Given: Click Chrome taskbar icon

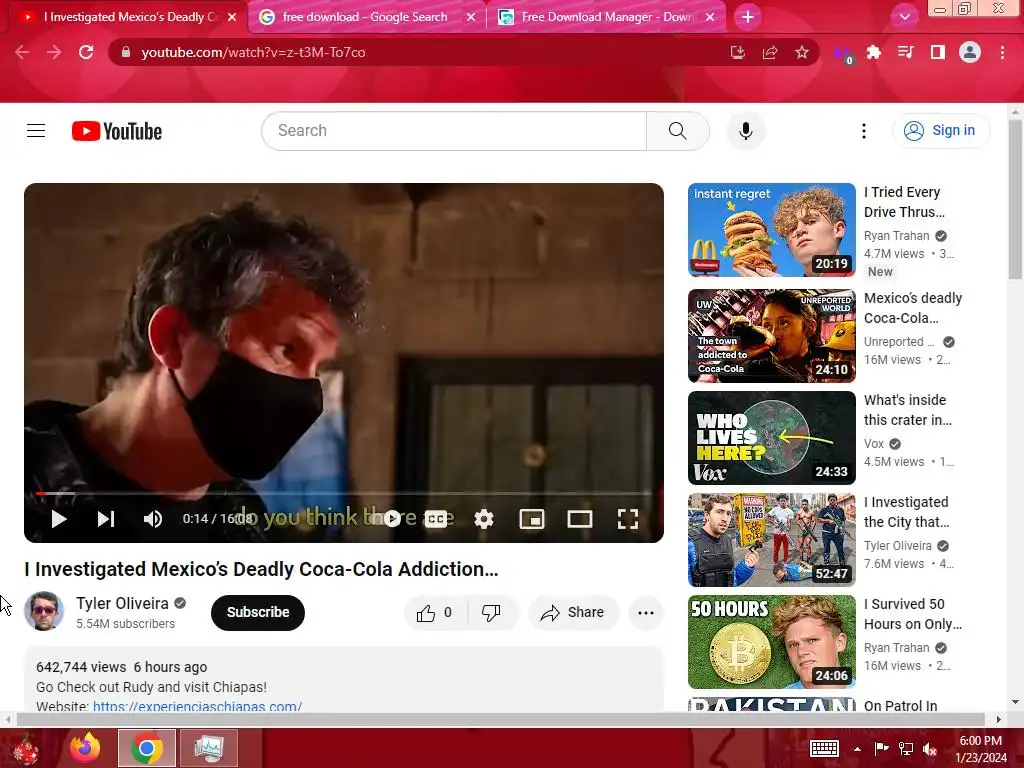Looking at the screenshot, I should 147,748.
